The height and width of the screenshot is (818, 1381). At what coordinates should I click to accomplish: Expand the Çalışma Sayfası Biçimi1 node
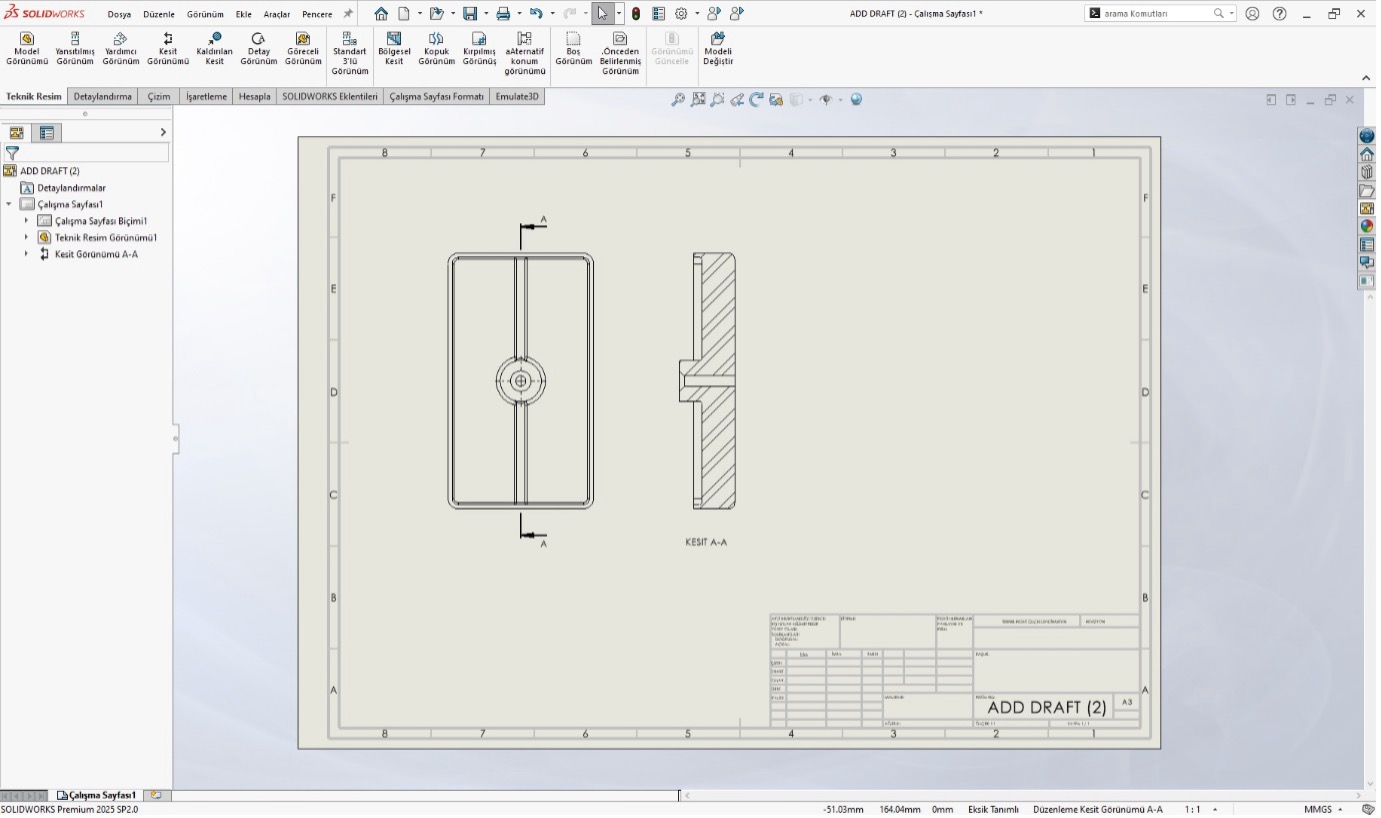[26, 221]
